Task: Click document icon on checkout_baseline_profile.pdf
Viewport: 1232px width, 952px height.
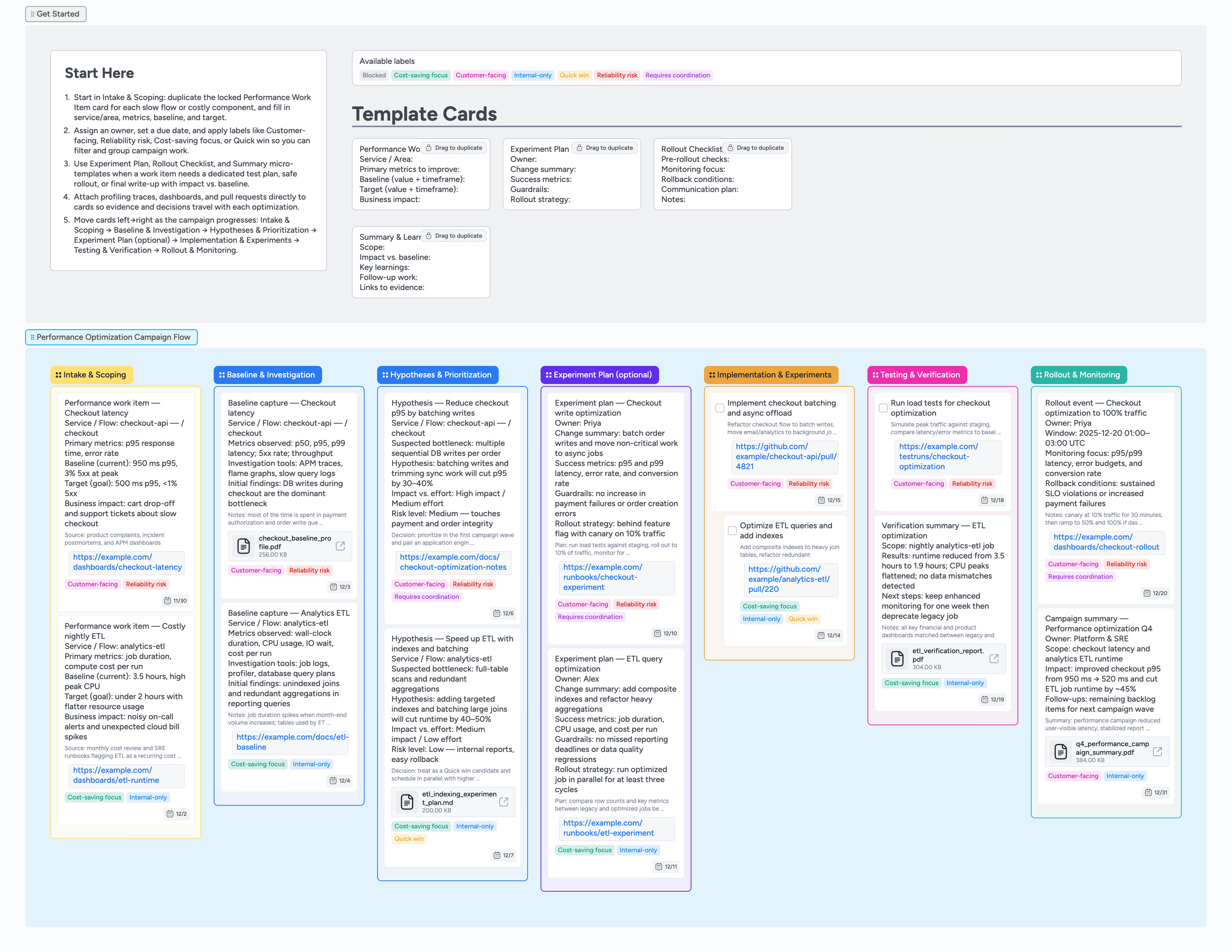Action: point(244,545)
